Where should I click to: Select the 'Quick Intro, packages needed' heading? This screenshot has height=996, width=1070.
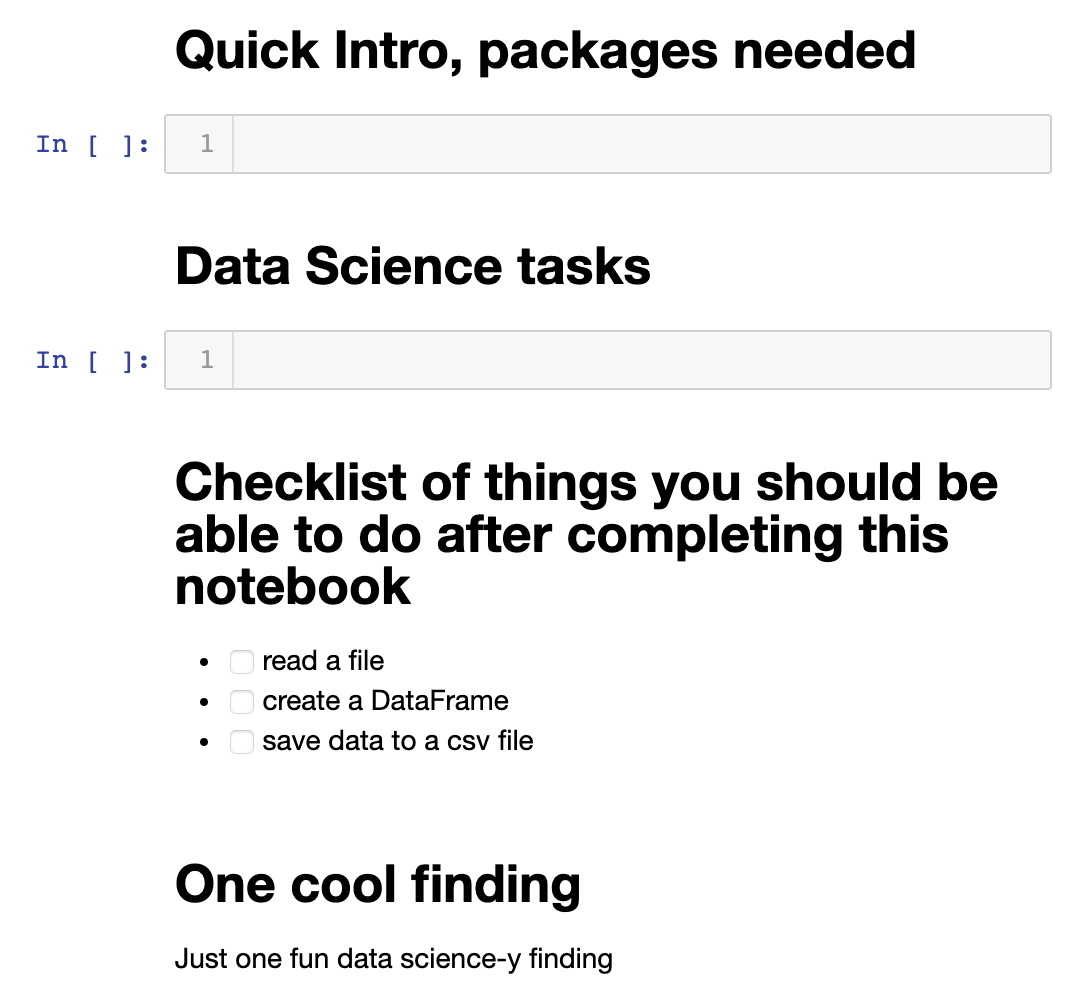coord(545,50)
